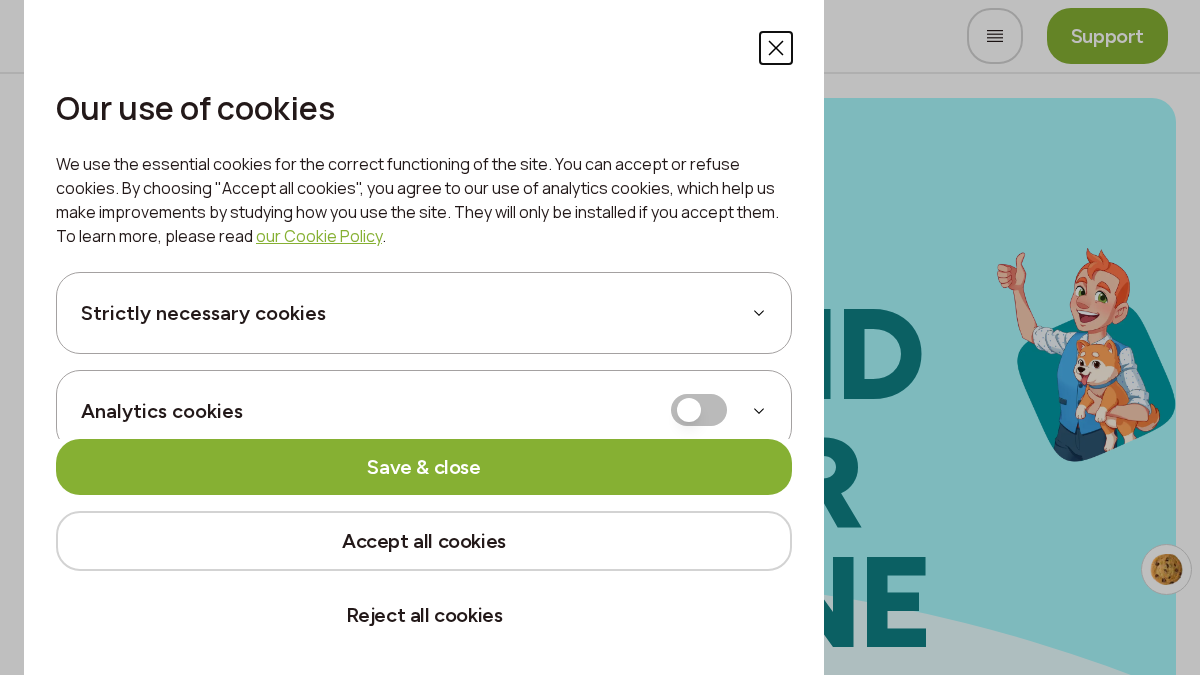Choose Accept all cookies

point(424,541)
